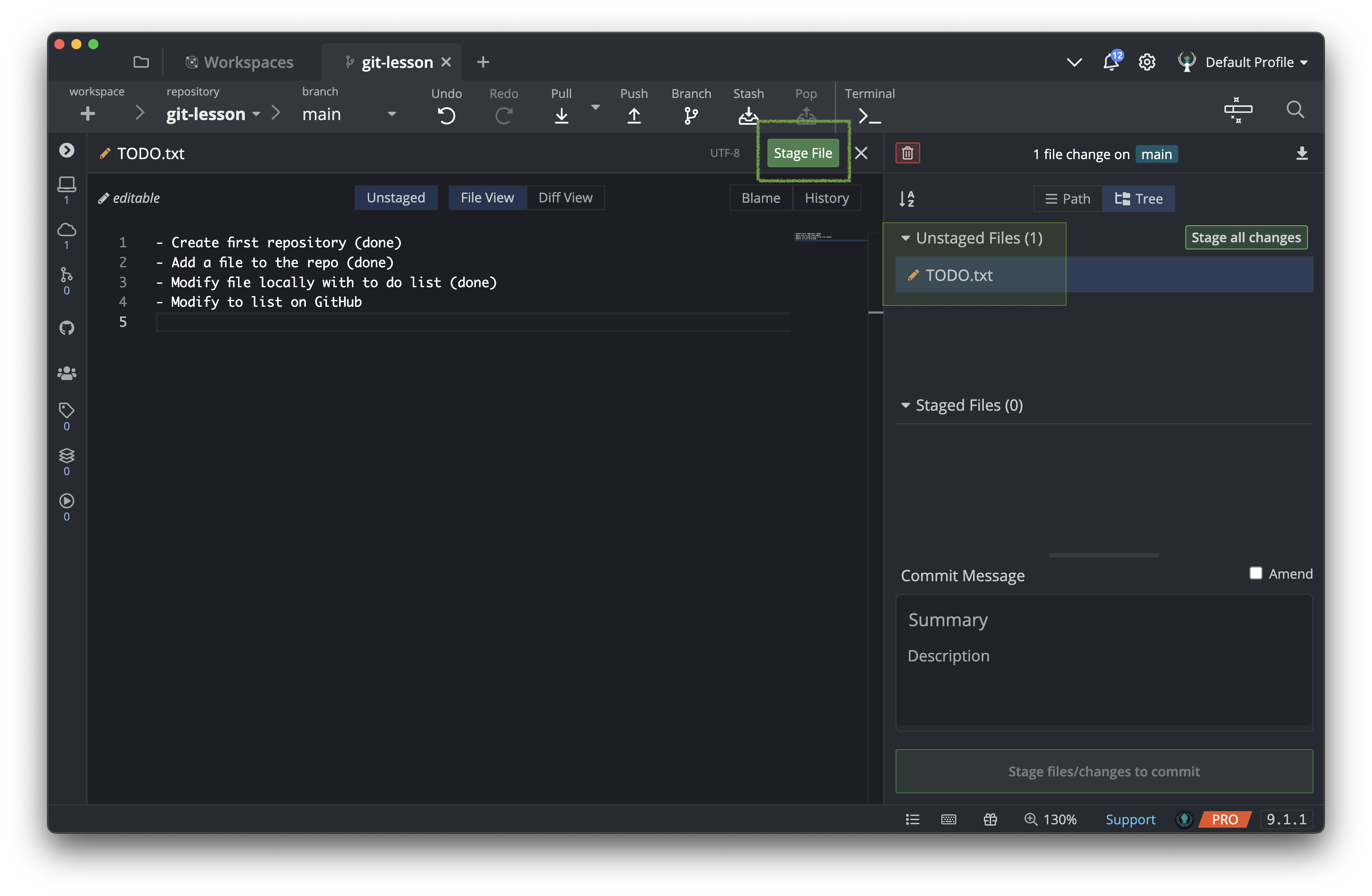Click the editor minimap preview
The height and width of the screenshot is (896, 1372).
pyautogui.click(x=830, y=236)
